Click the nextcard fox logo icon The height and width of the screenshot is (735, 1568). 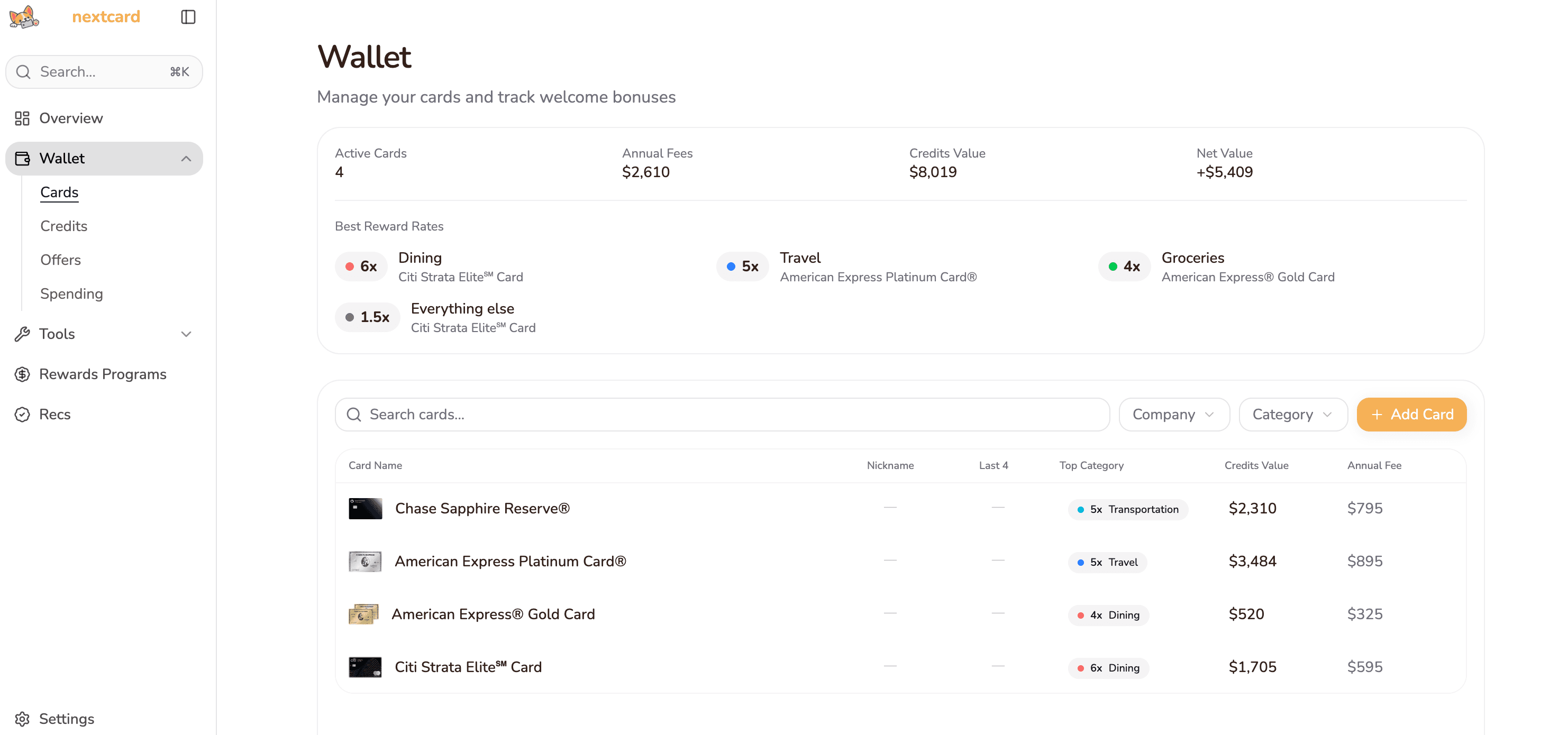(x=24, y=16)
